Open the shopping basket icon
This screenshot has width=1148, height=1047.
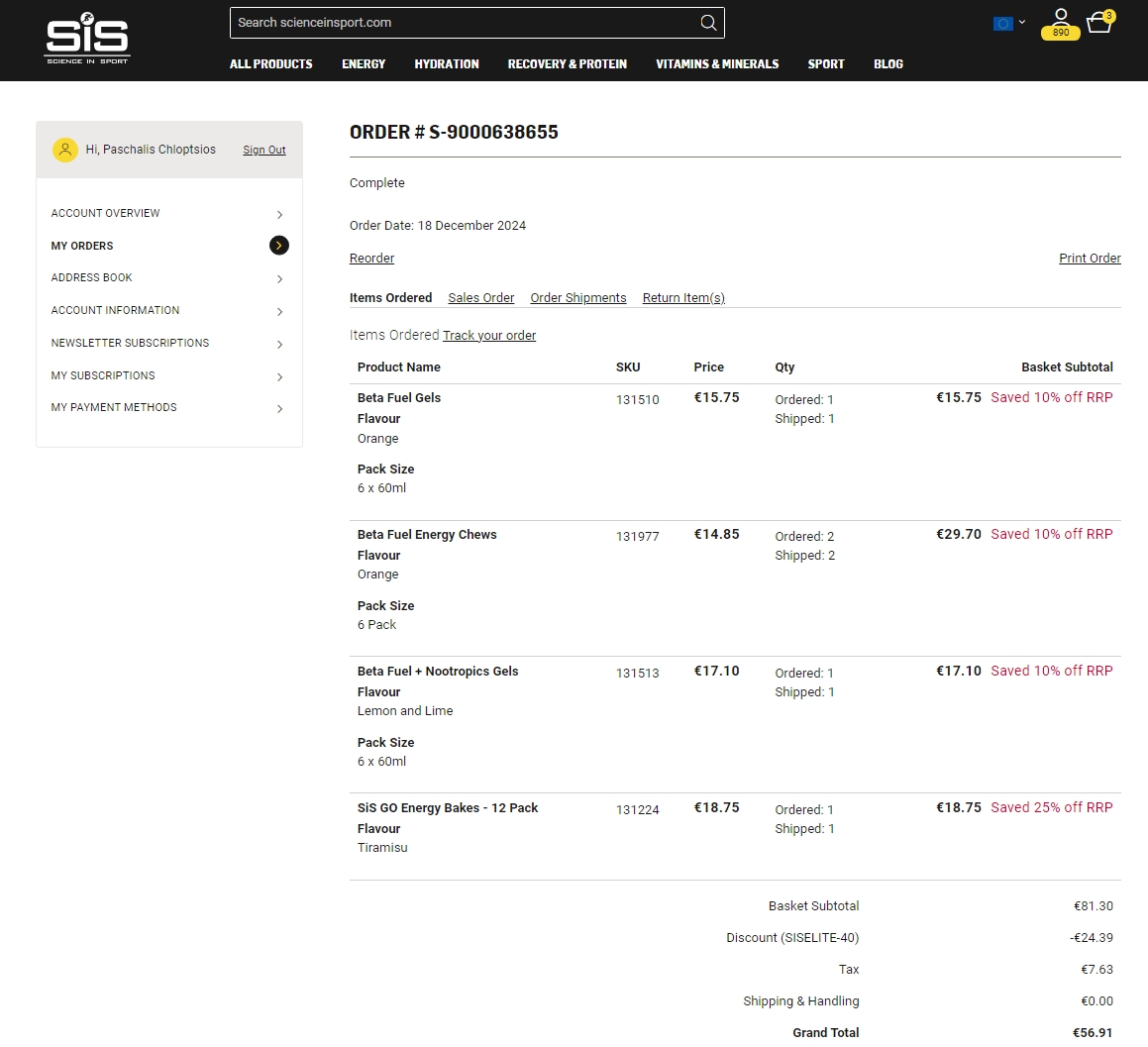pos(1098,23)
